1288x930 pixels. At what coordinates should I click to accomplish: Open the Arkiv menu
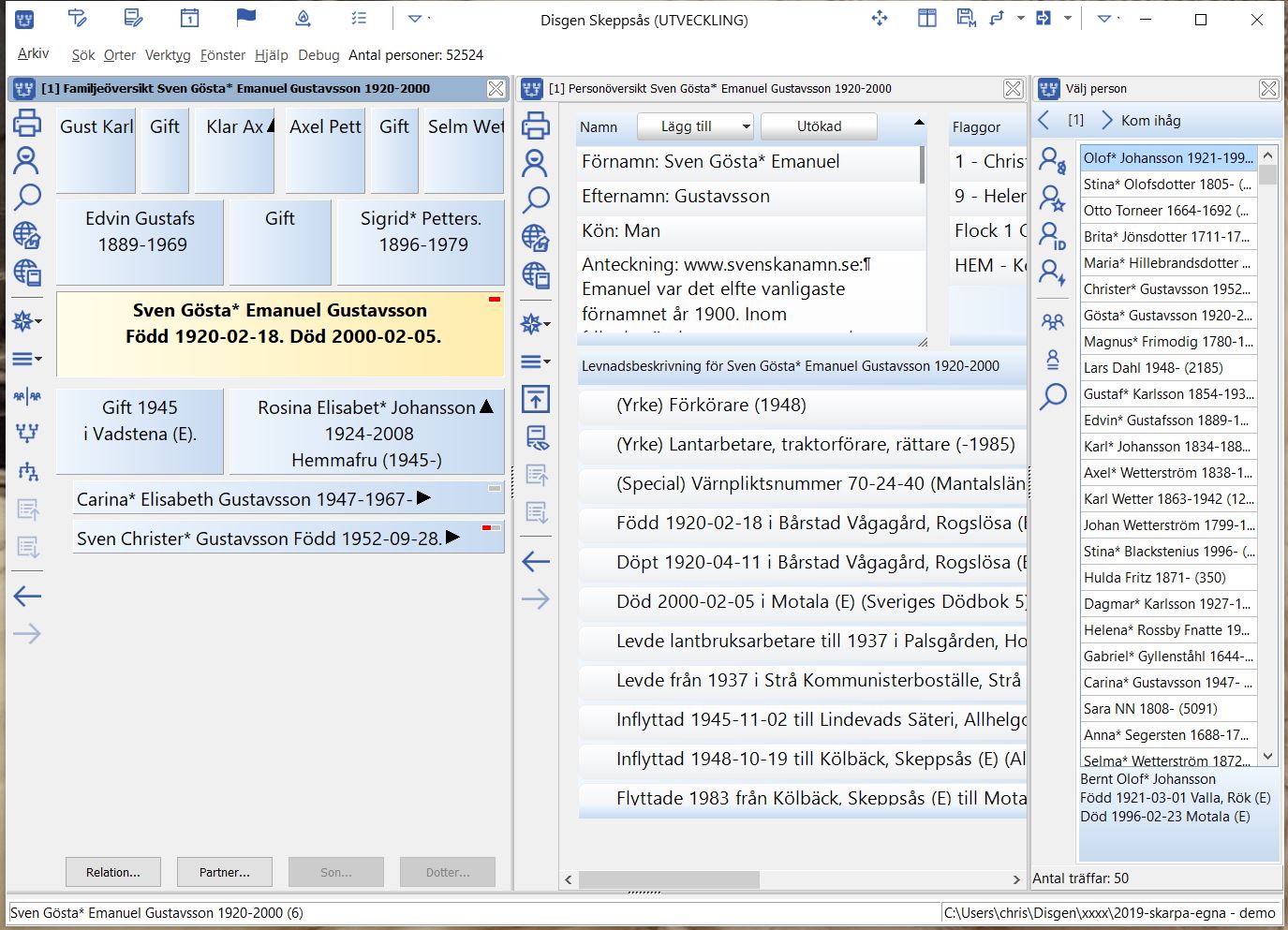coord(33,54)
